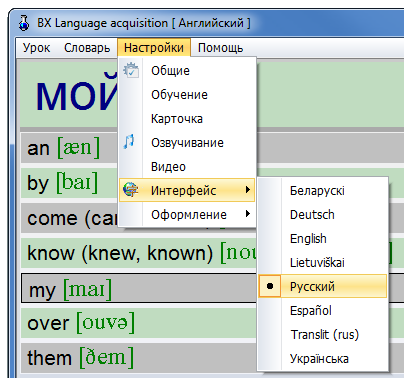Open Карточка settings

(x=187, y=119)
